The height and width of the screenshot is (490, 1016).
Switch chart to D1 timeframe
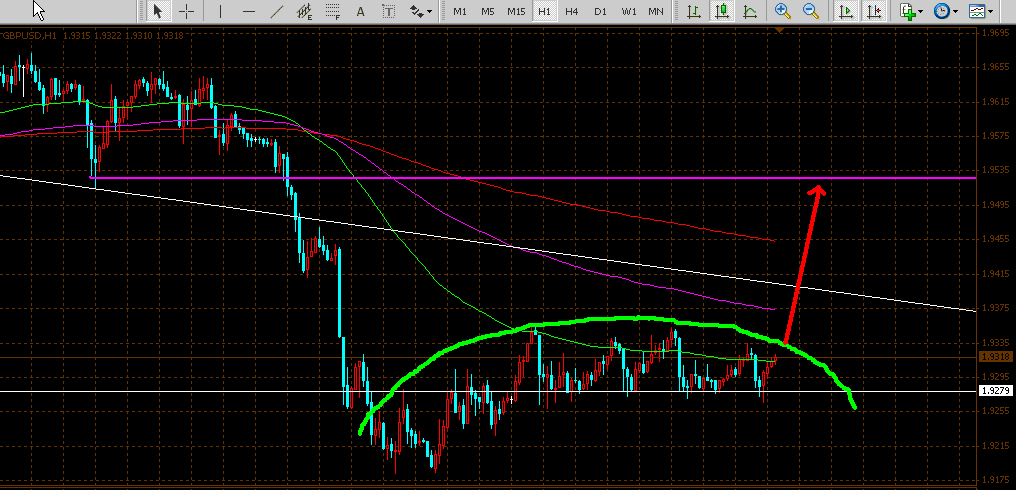(x=601, y=11)
